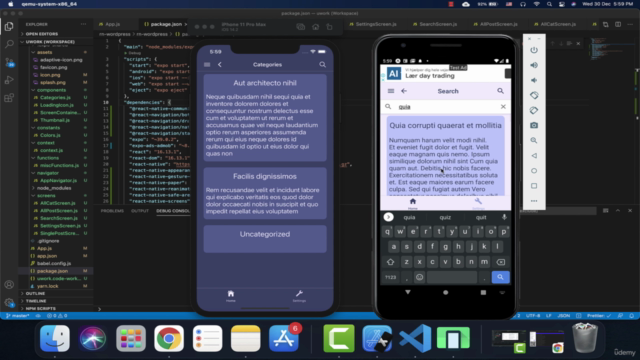Rotate emulator left
Image resolution: width=640 pixels, height=360 pixels.
pos(534,95)
